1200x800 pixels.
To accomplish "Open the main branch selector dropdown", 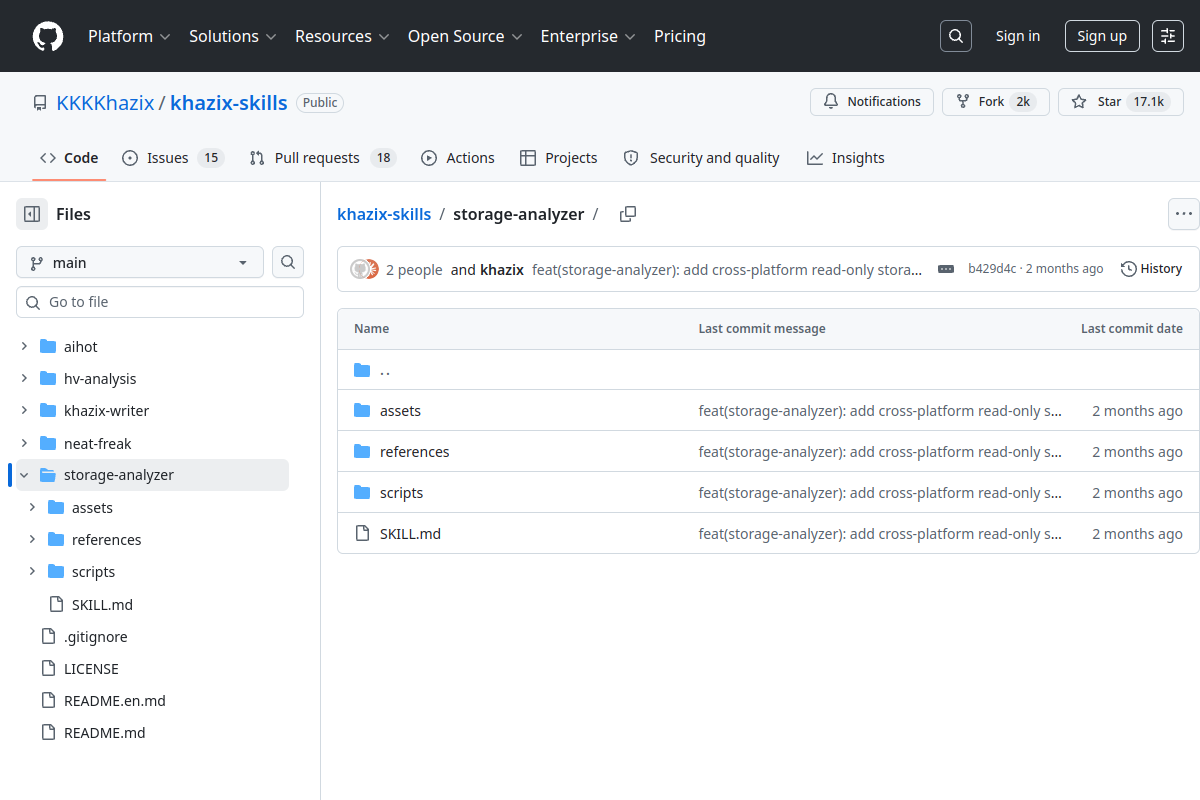I will [140, 263].
